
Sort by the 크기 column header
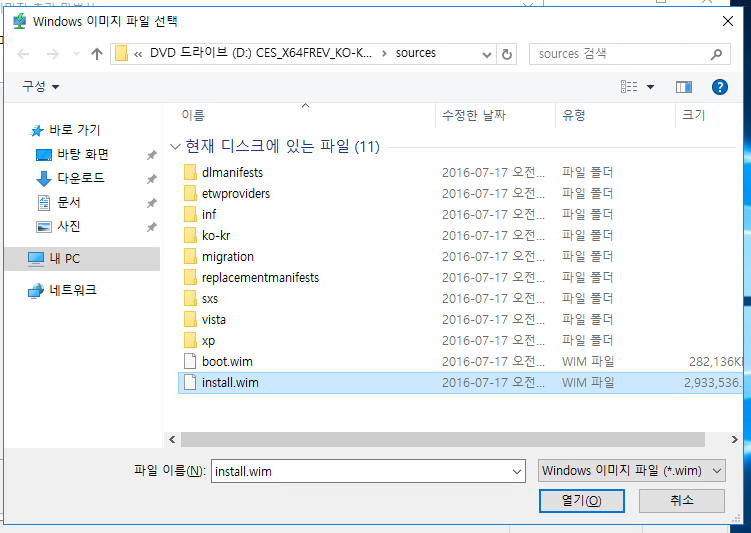click(x=709, y=115)
